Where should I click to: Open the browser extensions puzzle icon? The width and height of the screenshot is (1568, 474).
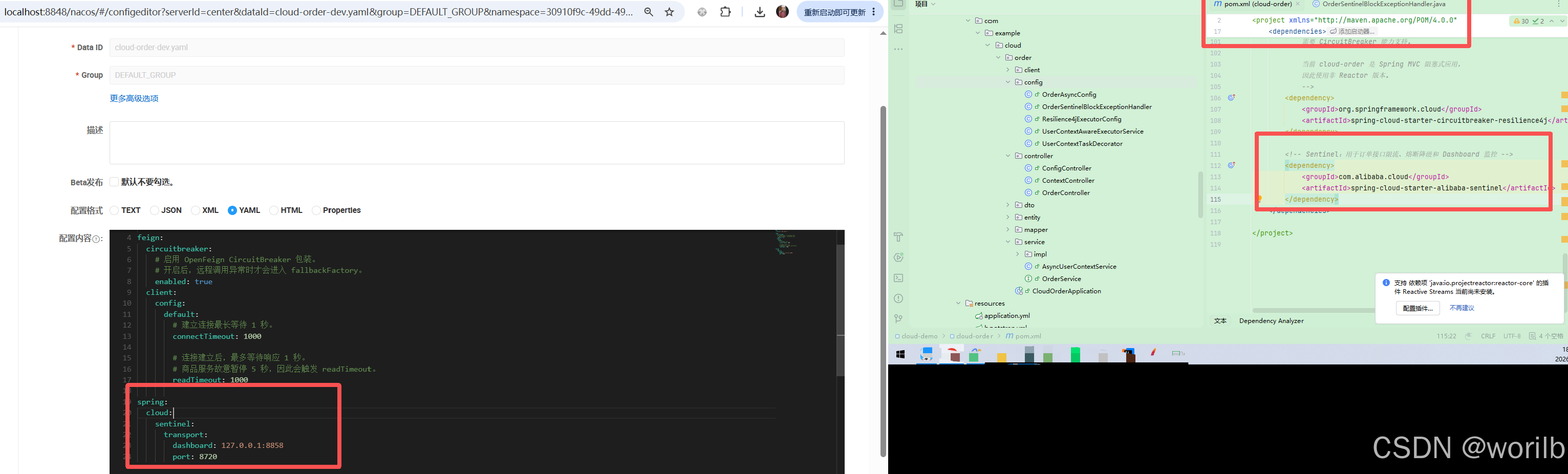click(x=725, y=12)
